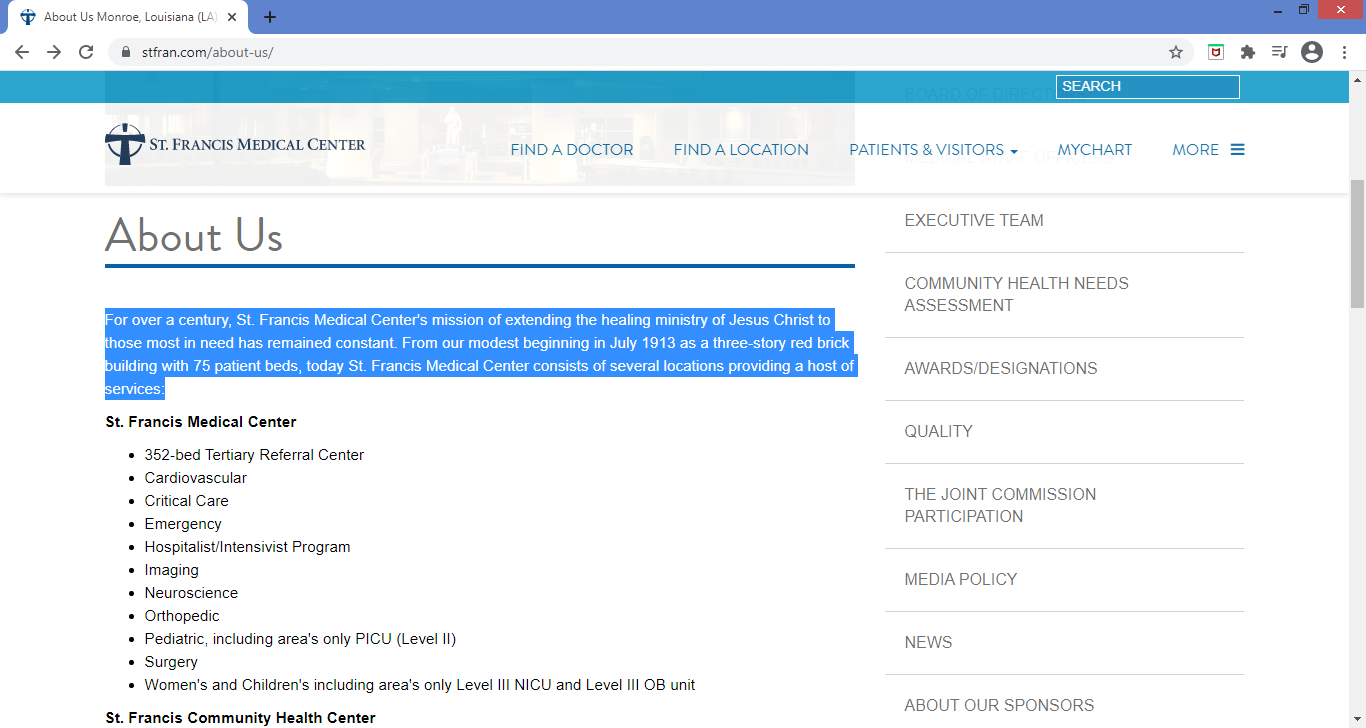Open THE JOINT COMMISSION PARTICIPATION link
This screenshot has height=728, width=1366.
(x=1000, y=506)
